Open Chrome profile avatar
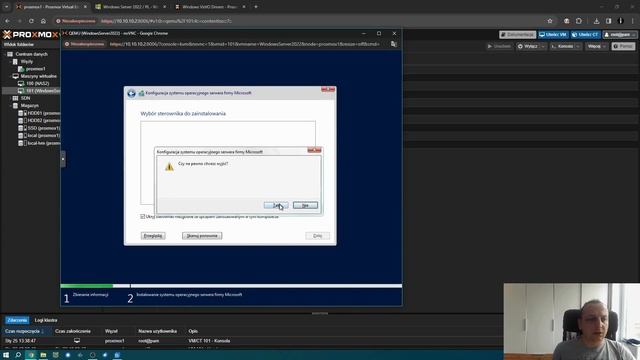Image resolution: width=640 pixels, height=360 pixels. click(620, 21)
